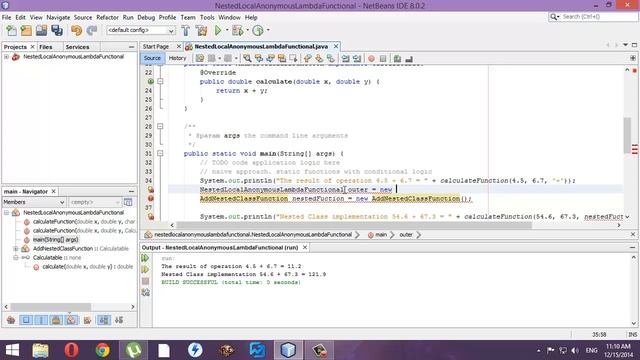Open Chrome from the taskbar
The width and height of the screenshot is (640, 360).
102,350
